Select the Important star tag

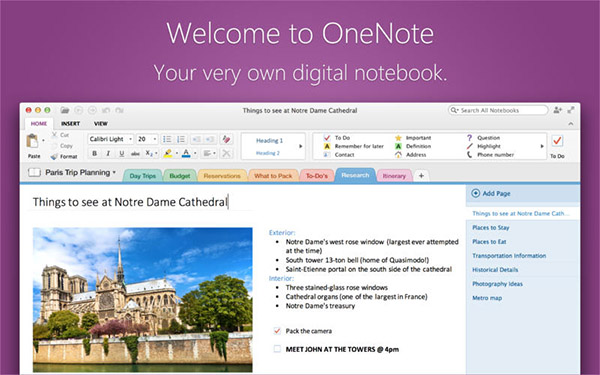click(413, 138)
